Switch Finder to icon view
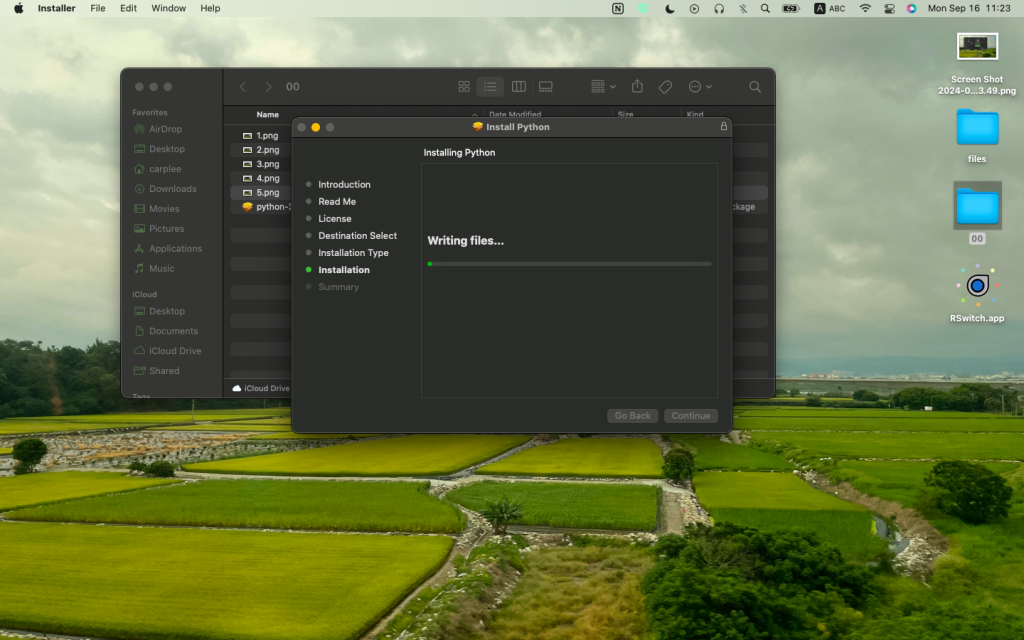This screenshot has height=640, width=1024. [x=464, y=87]
